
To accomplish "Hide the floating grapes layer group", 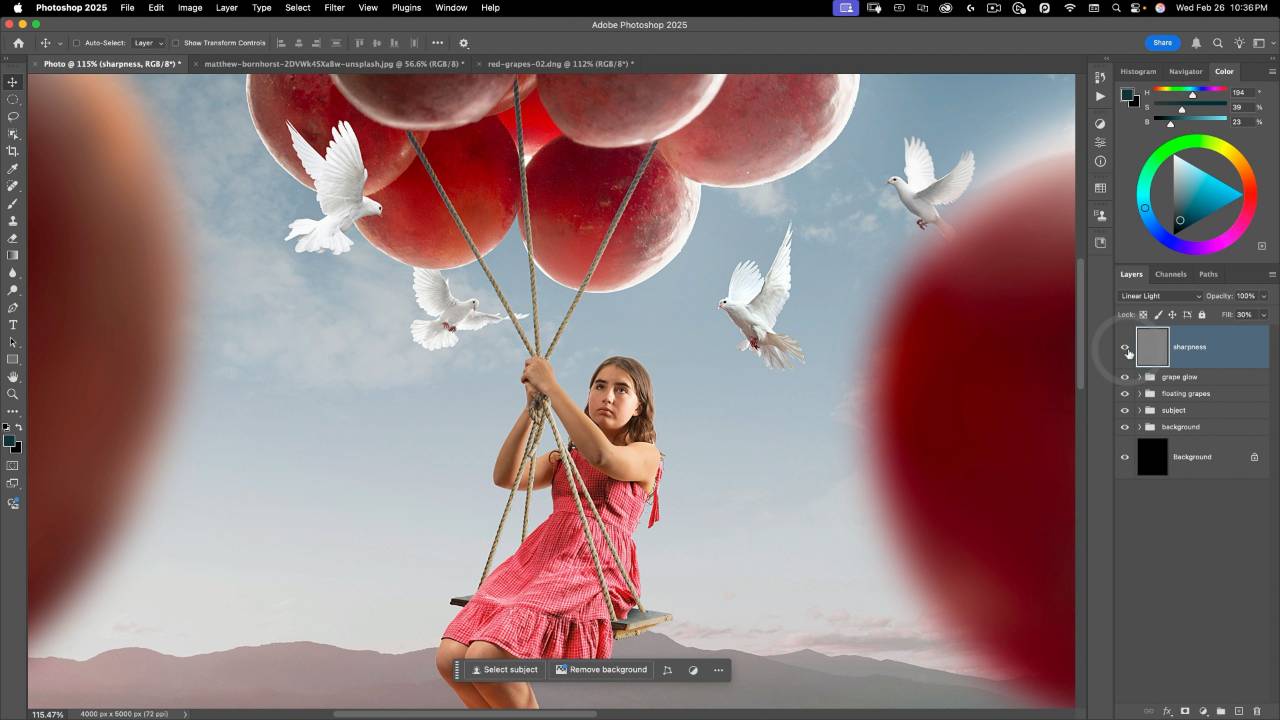I will tap(1125, 394).
